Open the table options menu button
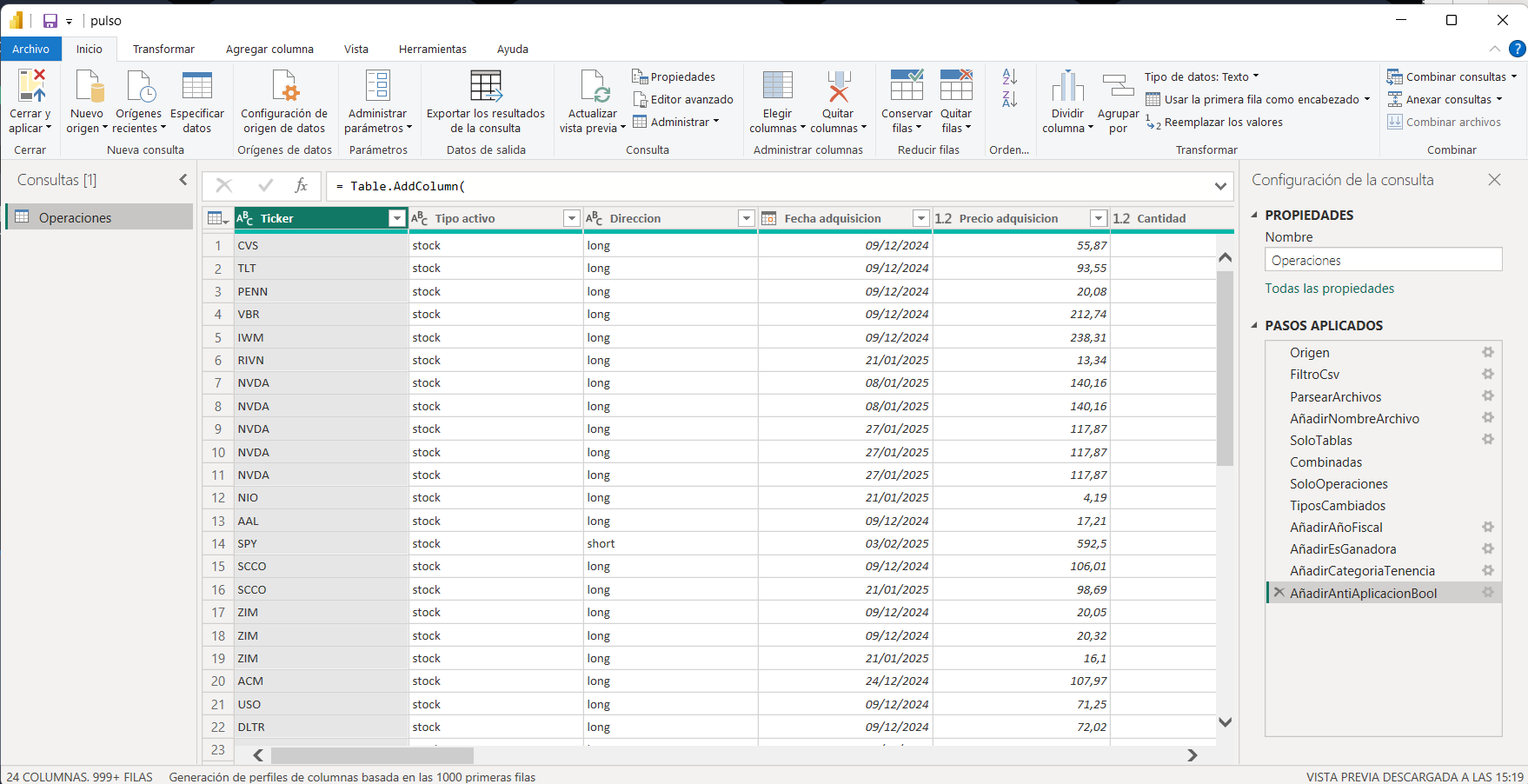The image size is (1528, 784). click(217, 218)
